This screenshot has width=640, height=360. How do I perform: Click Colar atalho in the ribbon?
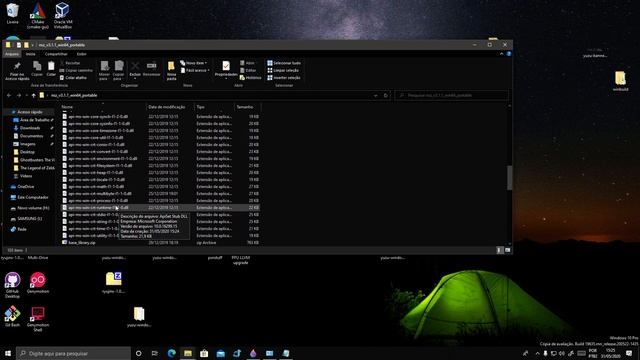[73, 78]
